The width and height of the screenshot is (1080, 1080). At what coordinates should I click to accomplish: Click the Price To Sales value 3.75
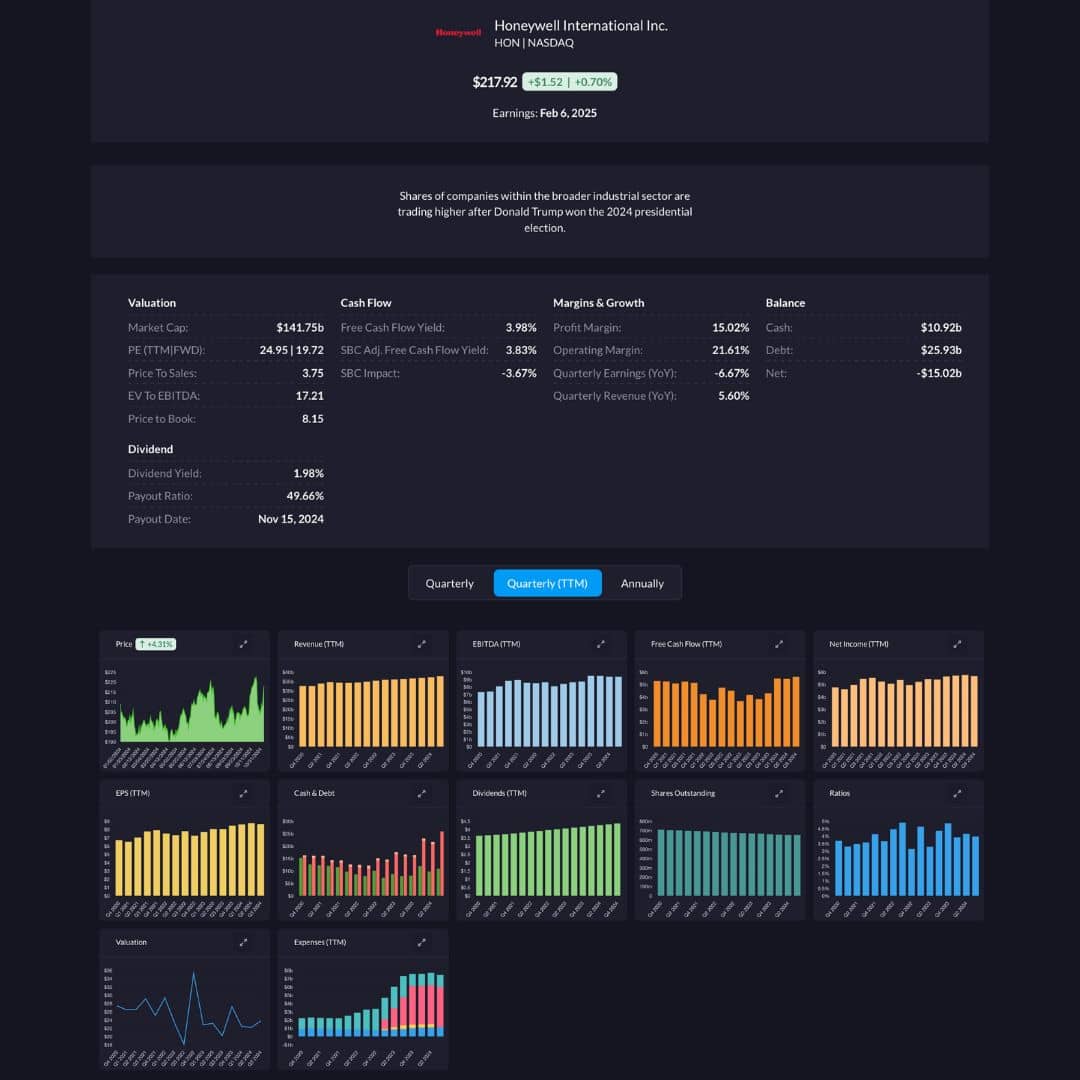pos(313,373)
